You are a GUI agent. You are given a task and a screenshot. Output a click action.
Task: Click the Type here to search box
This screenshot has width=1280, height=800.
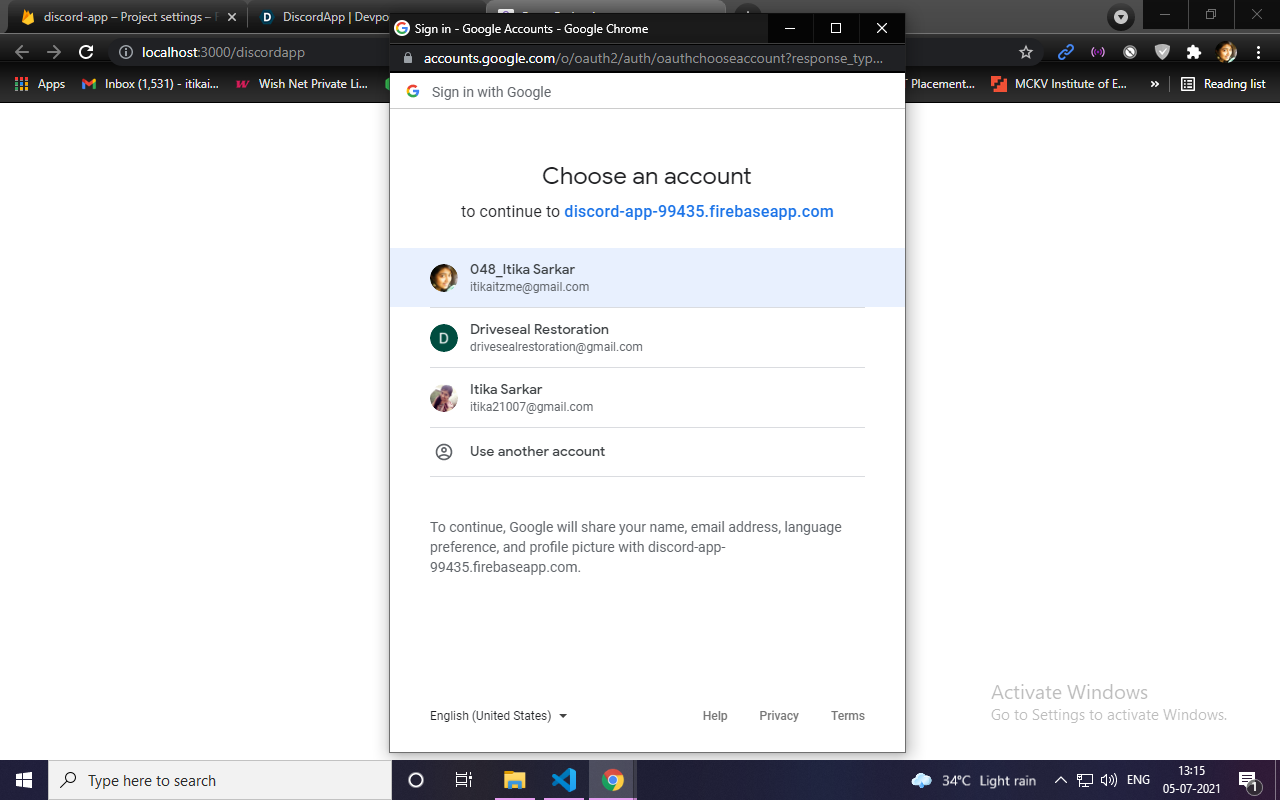point(220,780)
